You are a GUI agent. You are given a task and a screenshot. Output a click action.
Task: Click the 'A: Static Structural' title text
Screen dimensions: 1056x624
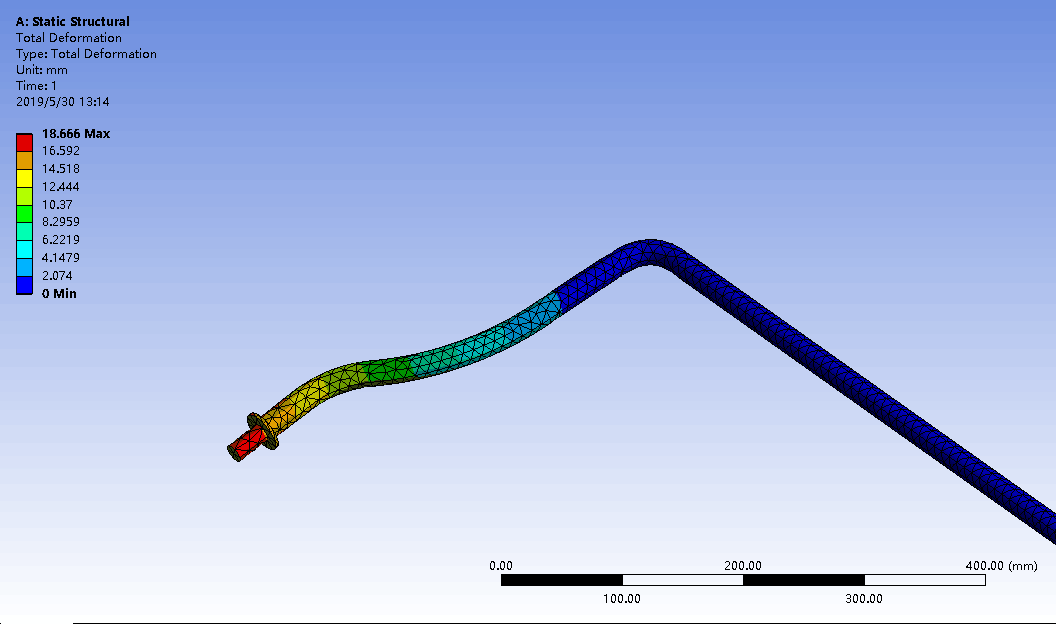click(x=73, y=22)
